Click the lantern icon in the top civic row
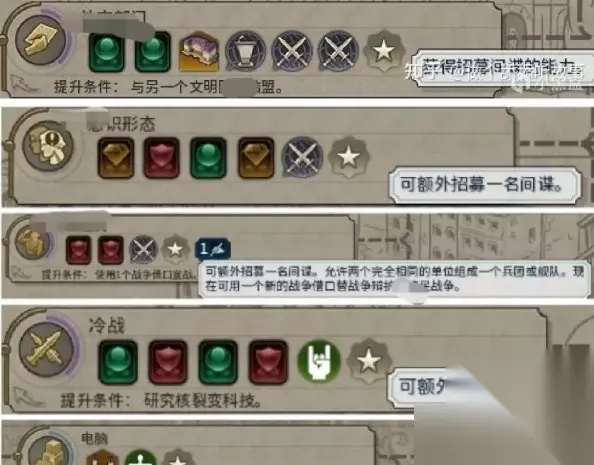This screenshot has width=594, height=465. (245, 51)
